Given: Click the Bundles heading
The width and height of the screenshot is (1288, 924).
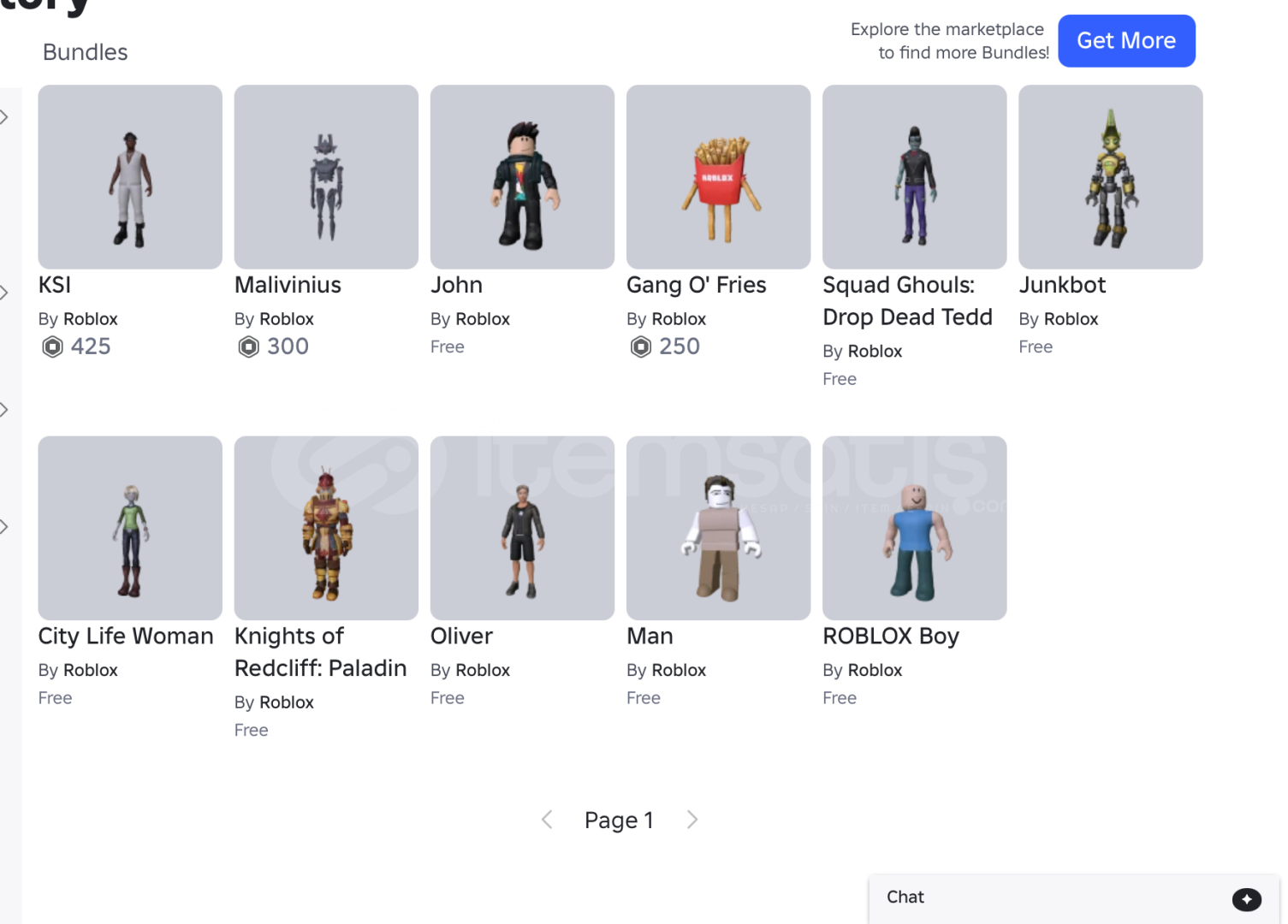Looking at the screenshot, I should 85,52.
